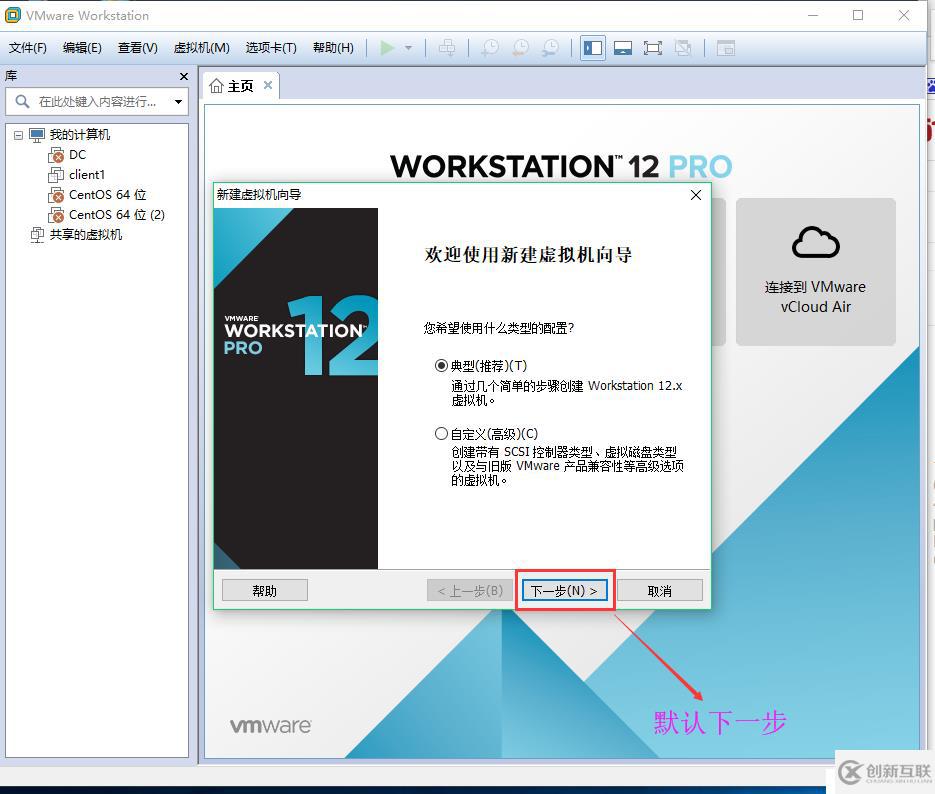The width and height of the screenshot is (935, 794).
Task: Open the 文件(F) menu
Action: [27, 48]
